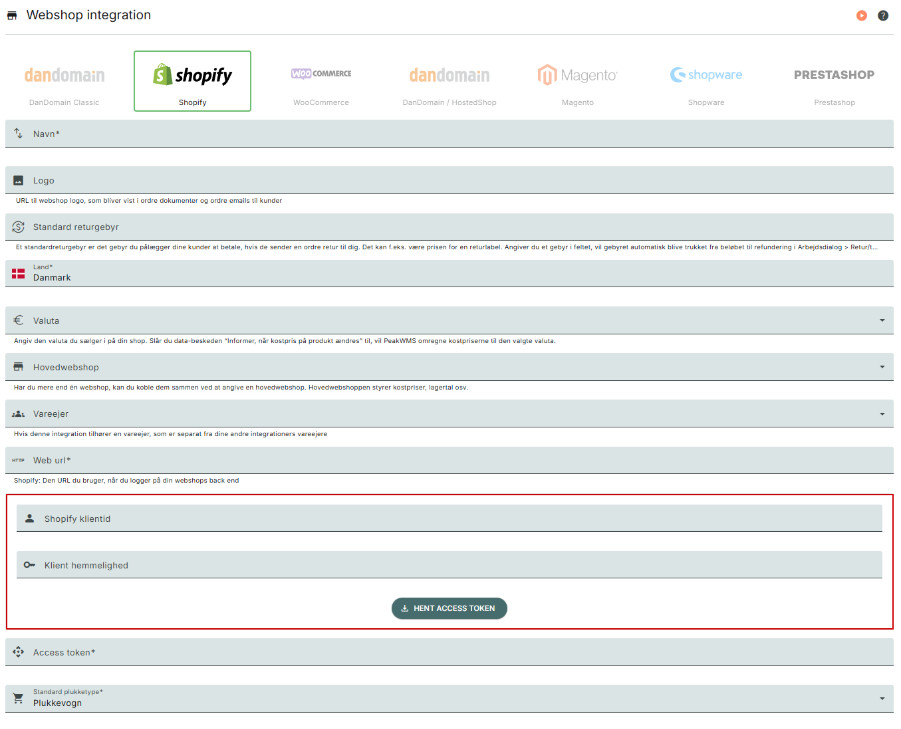901x729 pixels.
Task: Click the cart icon beside Standard plukketype
Action: tap(18, 699)
